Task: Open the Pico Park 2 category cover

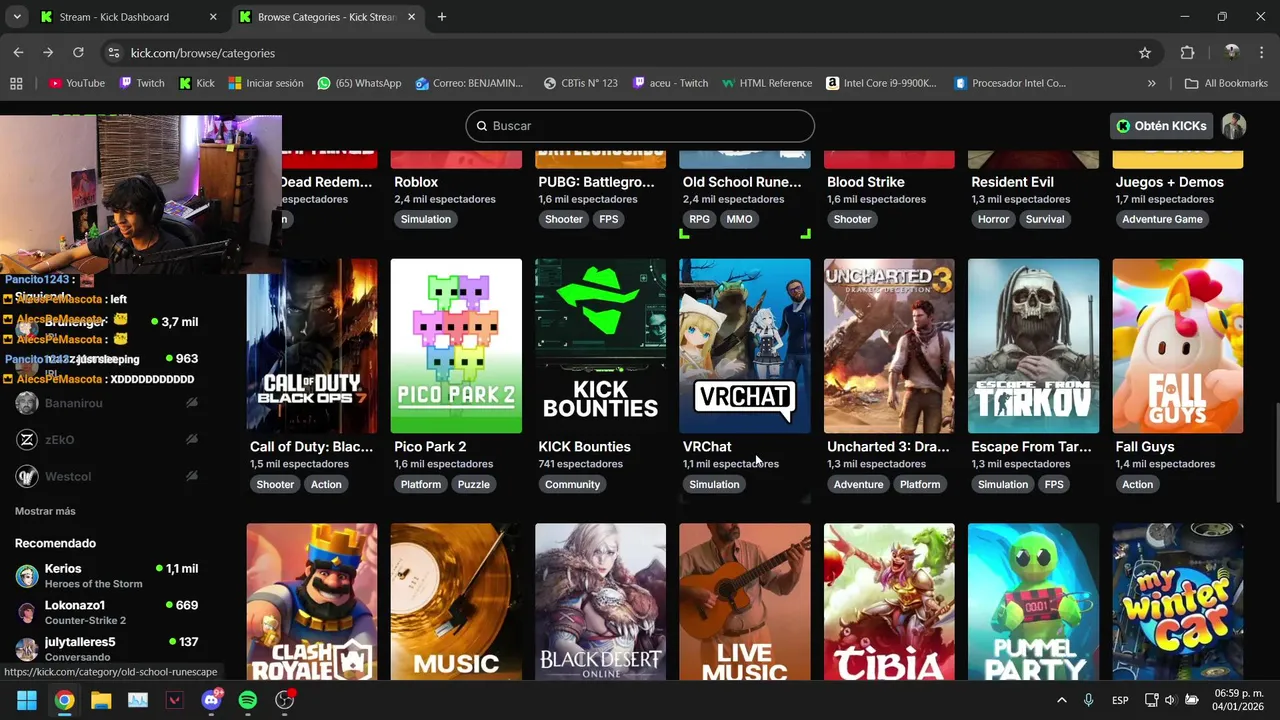Action: 456,346
